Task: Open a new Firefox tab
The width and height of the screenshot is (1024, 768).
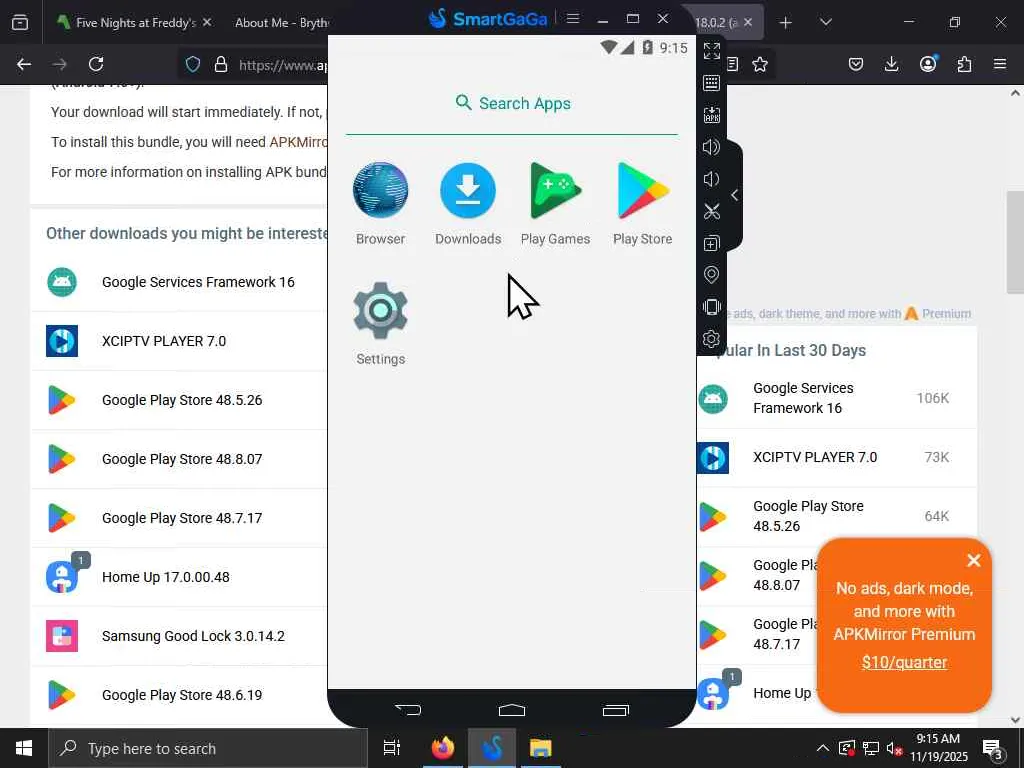Action: (x=786, y=23)
